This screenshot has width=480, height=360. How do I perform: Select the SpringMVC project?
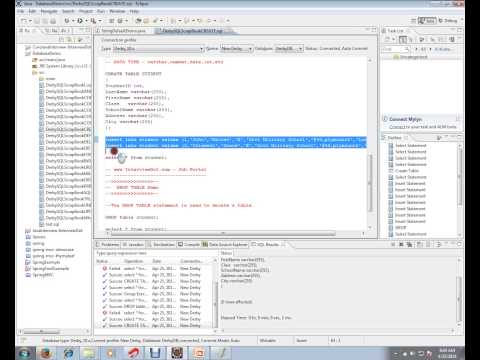coord(40,275)
